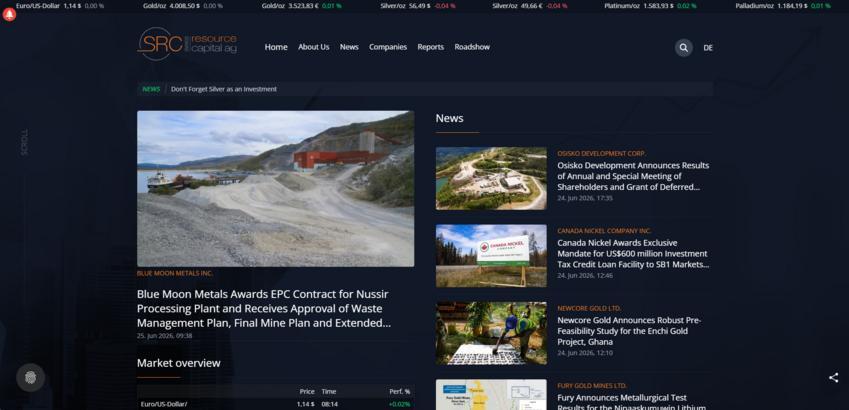This screenshot has width=849, height=410.
Task: Click date 24. Jun 2026, 12:10
Action: click(585, 353)
